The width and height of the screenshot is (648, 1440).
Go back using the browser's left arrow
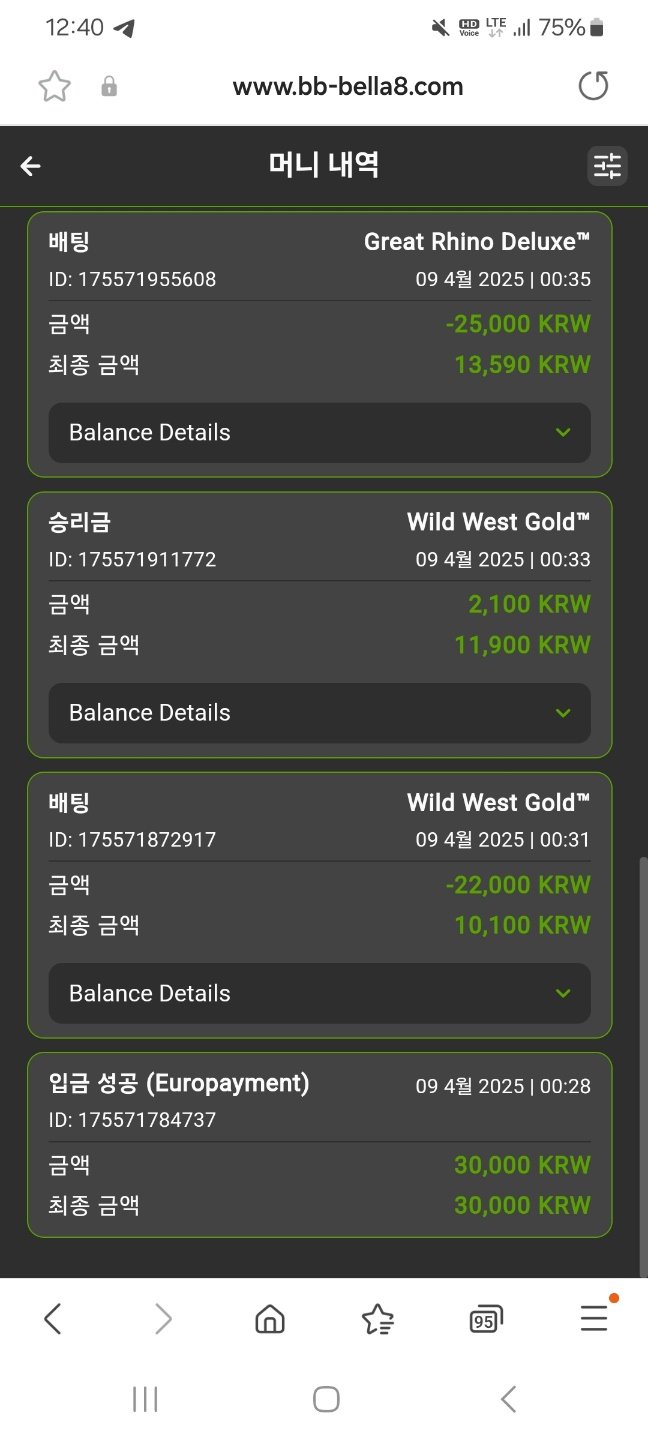pyautogui.click(x=53, y=1320)
